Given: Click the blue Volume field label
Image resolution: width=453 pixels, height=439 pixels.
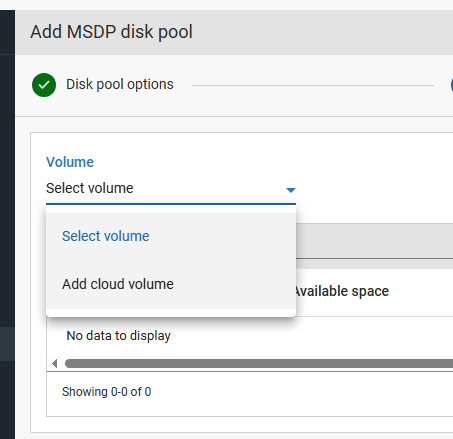Looking at the screenshot, I should point(70,162).
